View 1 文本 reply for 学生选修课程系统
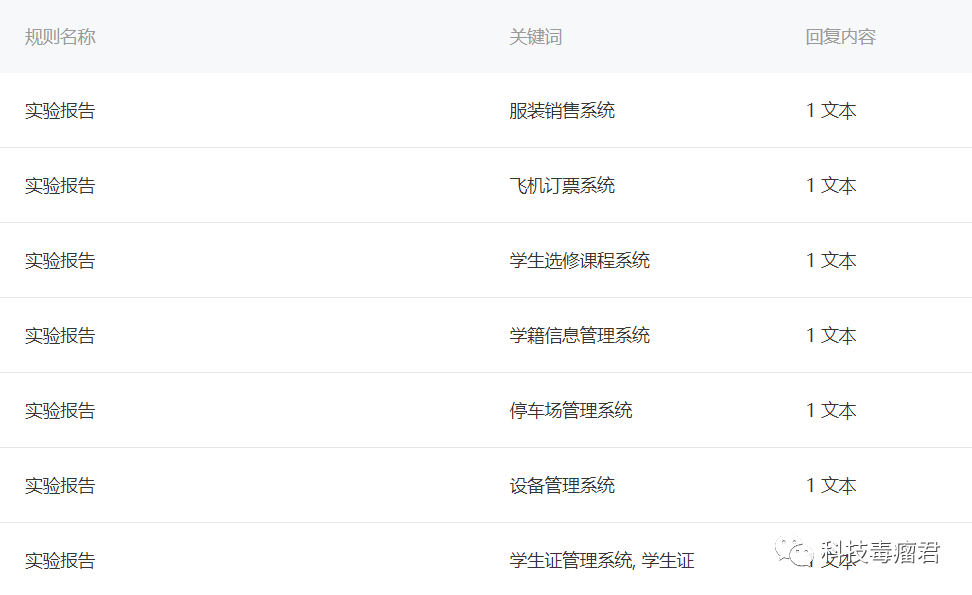Image resolution: width=972 pixels, height=595 pixels. 831,261
